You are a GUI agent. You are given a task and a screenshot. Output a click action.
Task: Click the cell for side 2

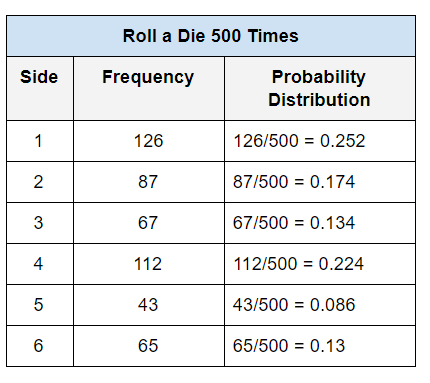click(x=40, y=182)
